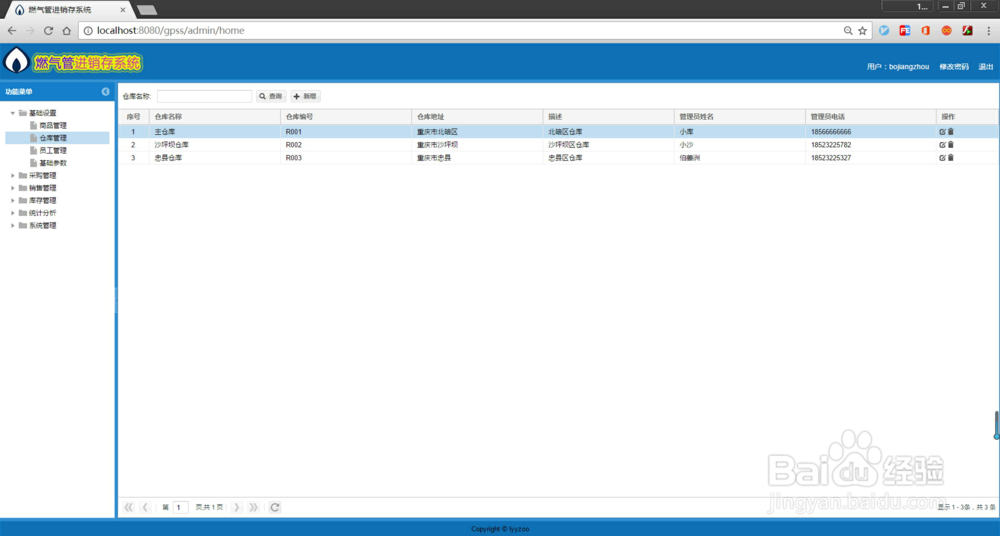Expand the 系统管理 tree folder
The width and height of the screenshot is (1000, 536).
[13, 225]
